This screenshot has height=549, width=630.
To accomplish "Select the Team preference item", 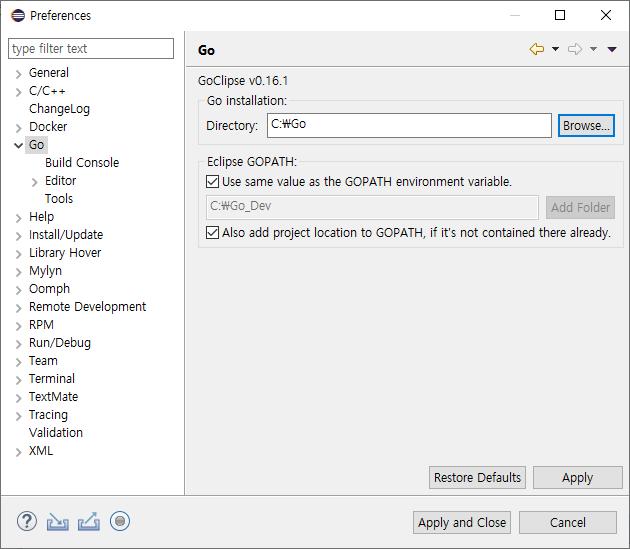I will 43,361.
